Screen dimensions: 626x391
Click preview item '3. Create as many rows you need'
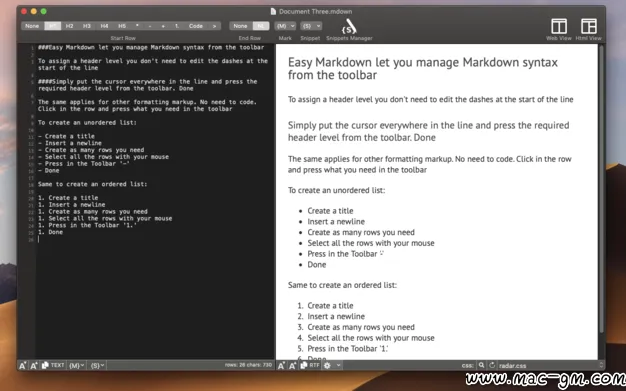pyautogui.click(x=356, y=327)
